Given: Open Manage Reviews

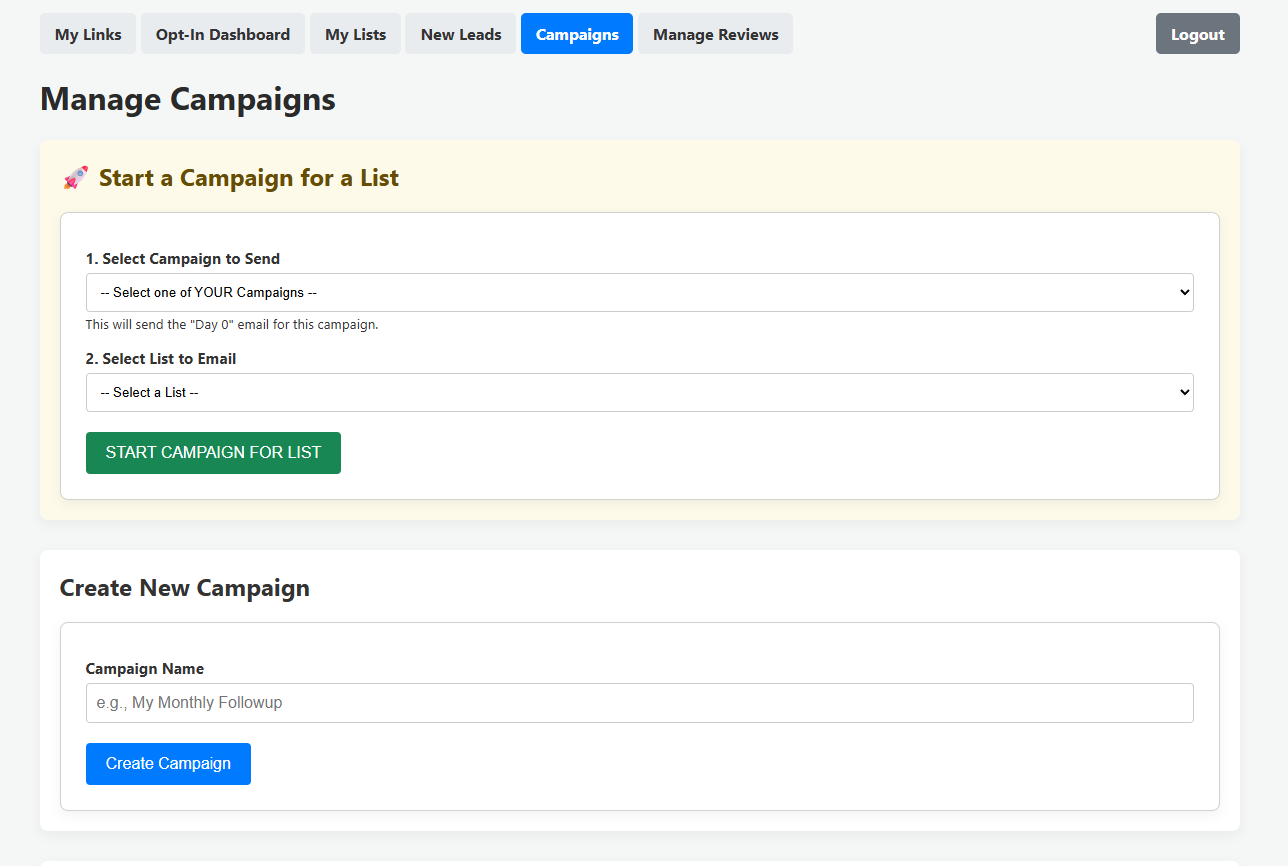Looking at the screenshot, I should click(x=714, y=33).
